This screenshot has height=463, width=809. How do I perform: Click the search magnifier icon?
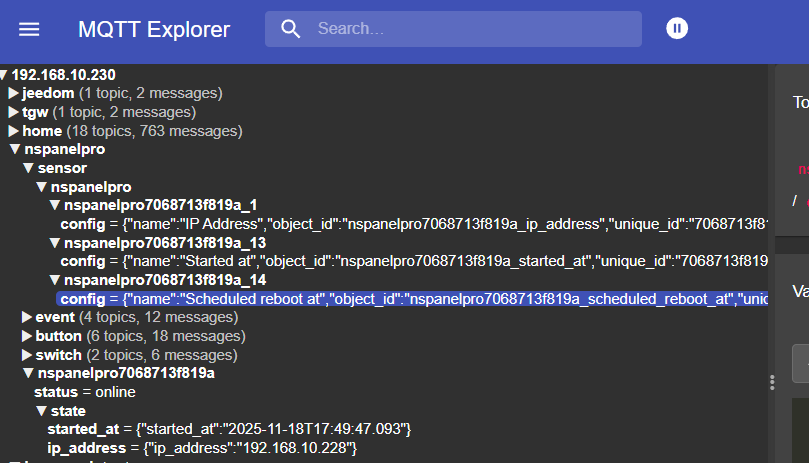coord(291,29)
